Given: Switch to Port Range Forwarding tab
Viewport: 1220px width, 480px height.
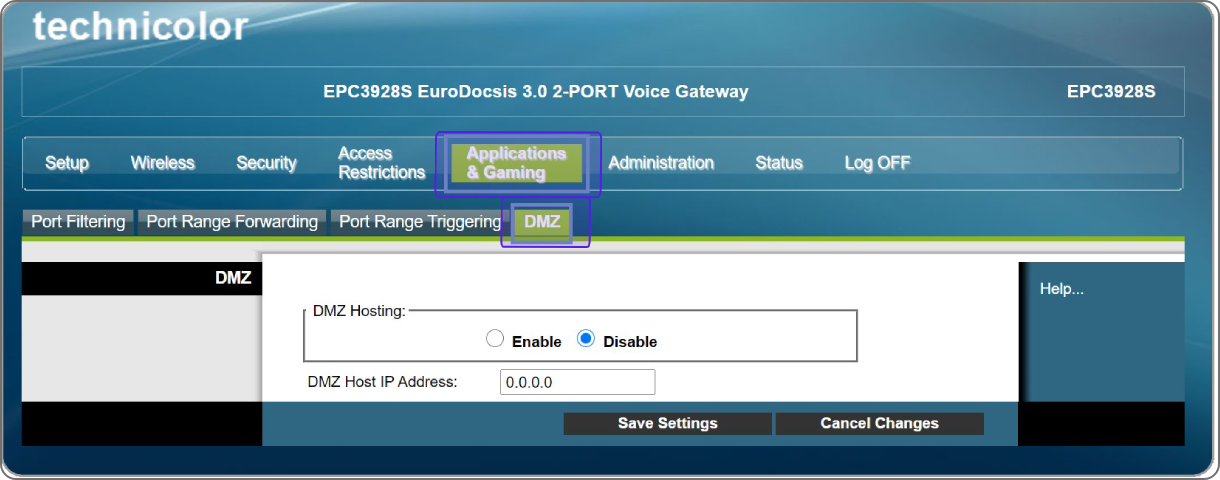Looking at the screenshot, I should click(232, 222).
